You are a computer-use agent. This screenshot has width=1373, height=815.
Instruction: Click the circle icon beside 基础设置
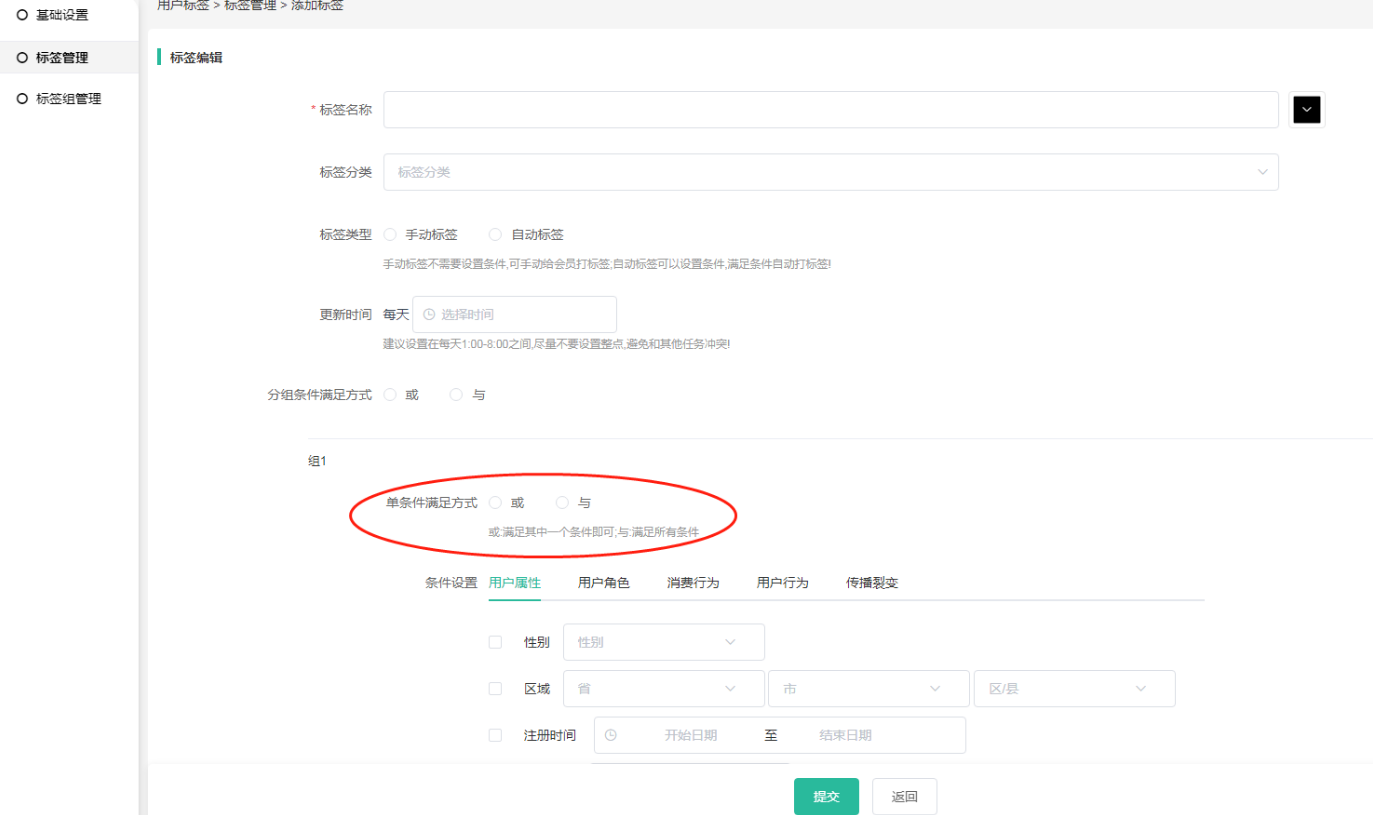click(22, 15)
